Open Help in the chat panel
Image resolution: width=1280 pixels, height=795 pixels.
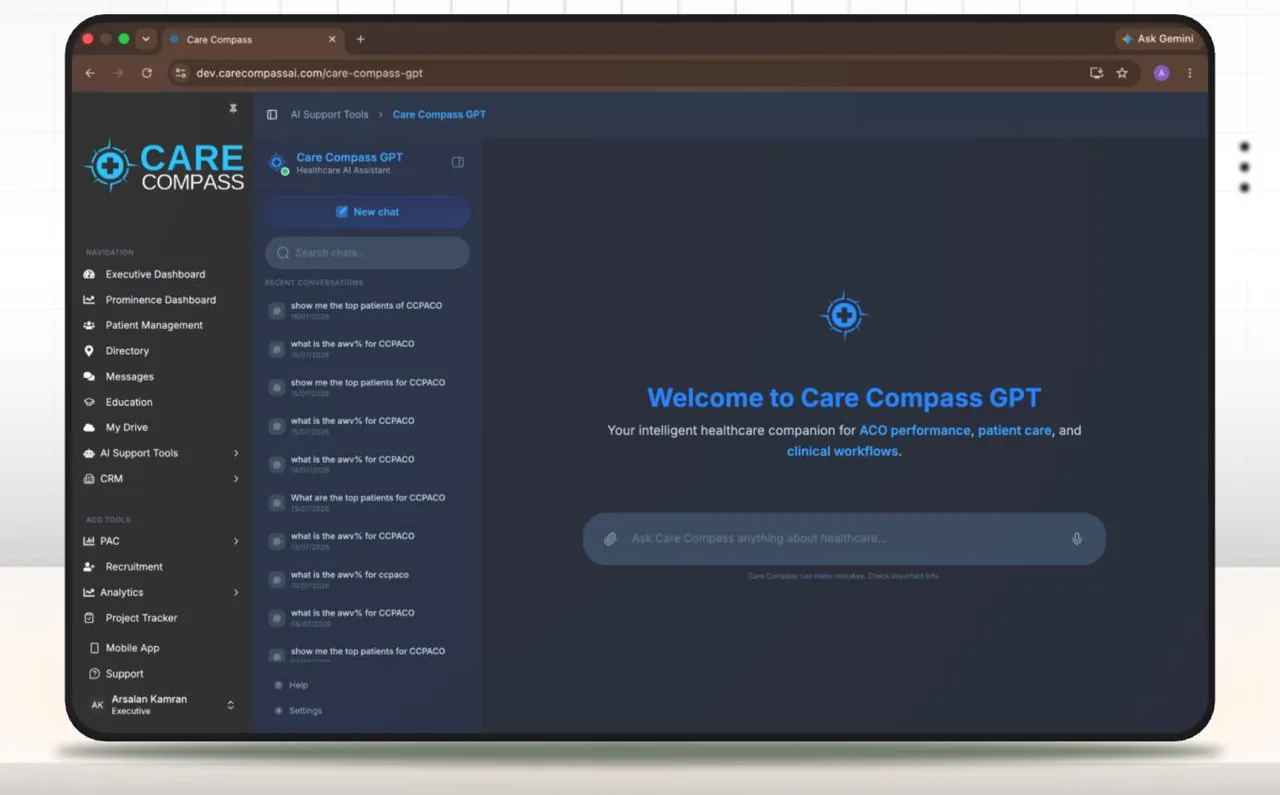tap(291, 685)
